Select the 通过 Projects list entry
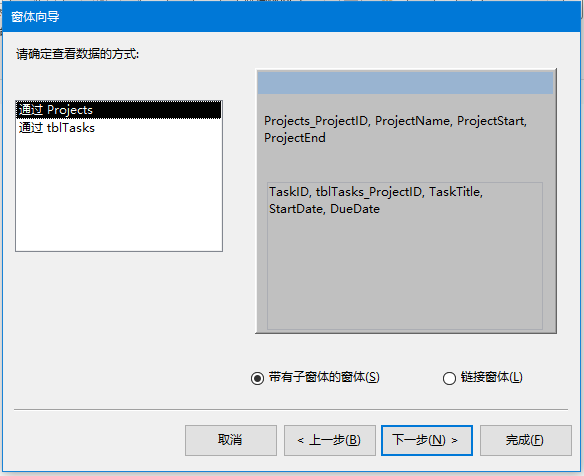This screenshot has height=476, width=584. 119,110
